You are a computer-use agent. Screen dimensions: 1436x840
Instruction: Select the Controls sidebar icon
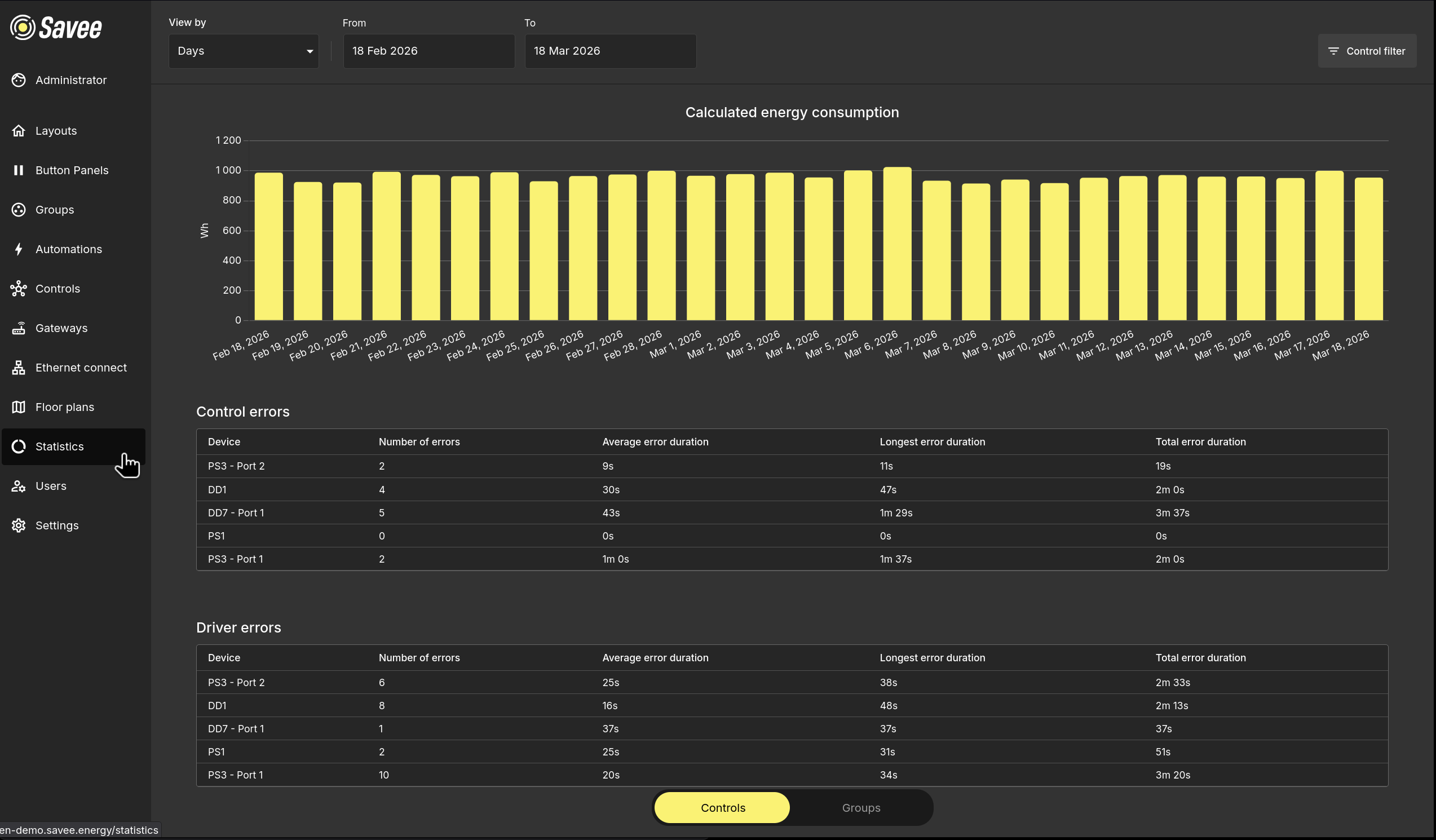click(19, 288)
